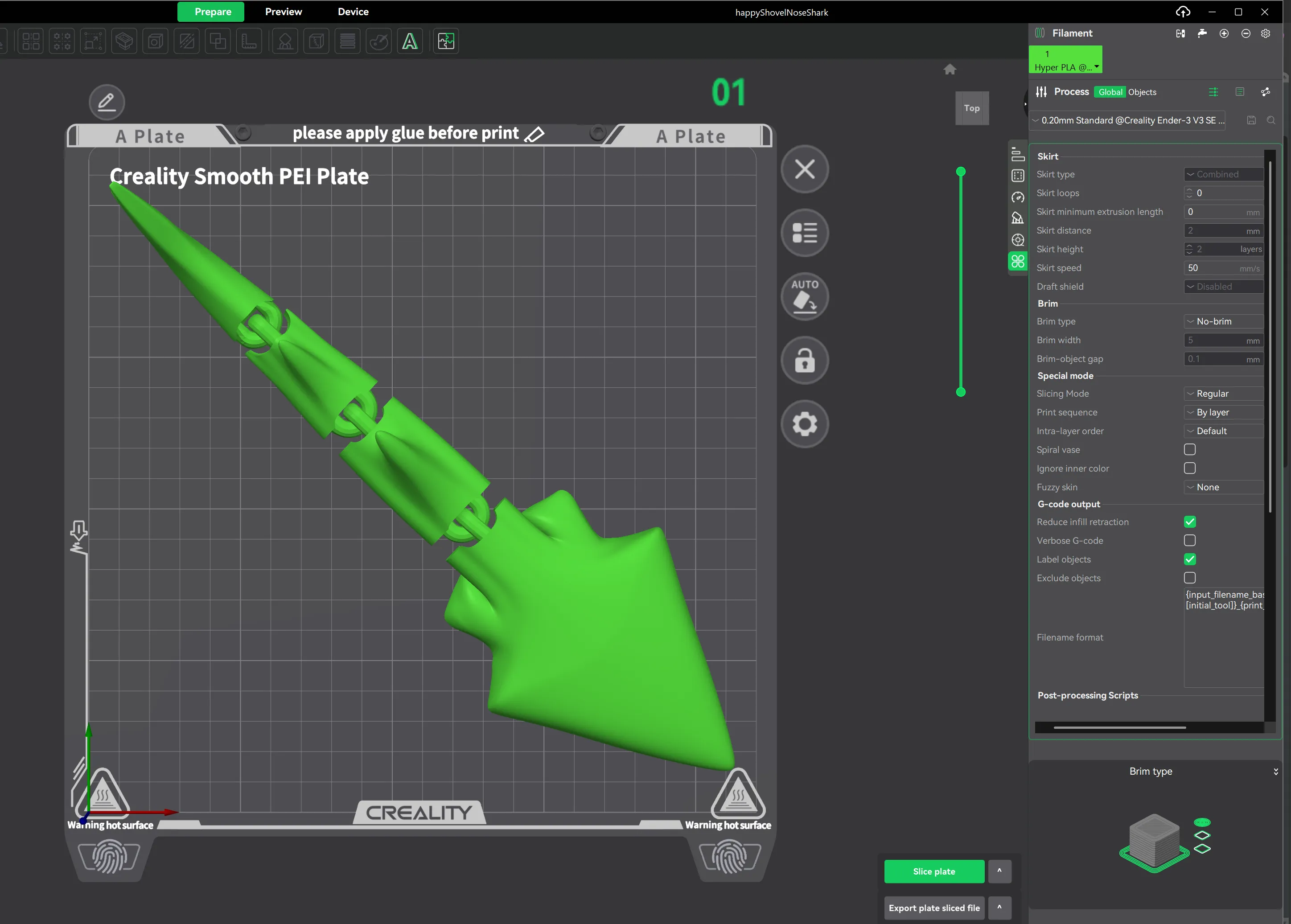1291x924 pixels.
Task: Uncheck Reduce infill retraction
Action: (1189, 522)
